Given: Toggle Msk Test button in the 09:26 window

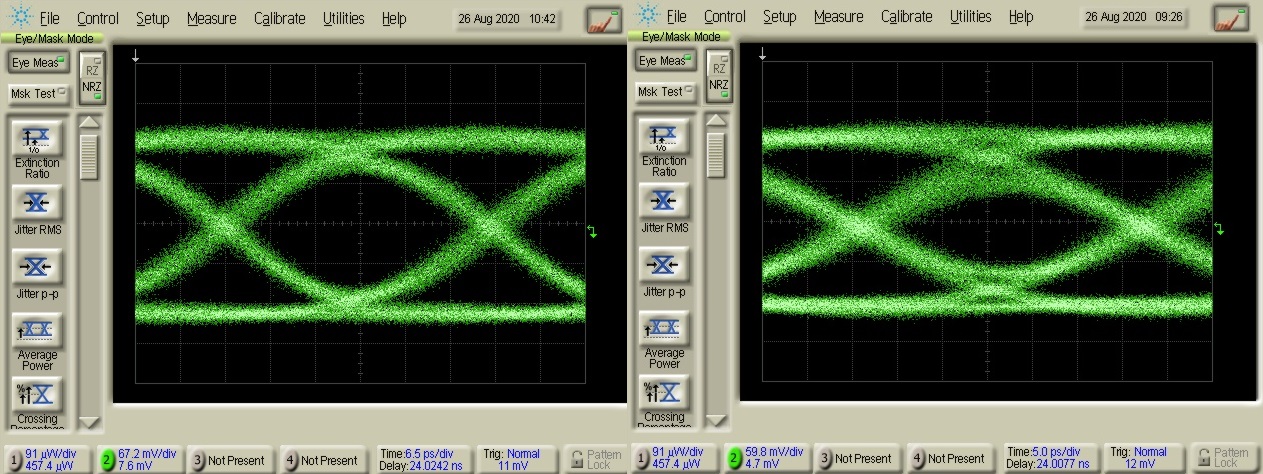Looking at the screenshot, I should 664,91.
